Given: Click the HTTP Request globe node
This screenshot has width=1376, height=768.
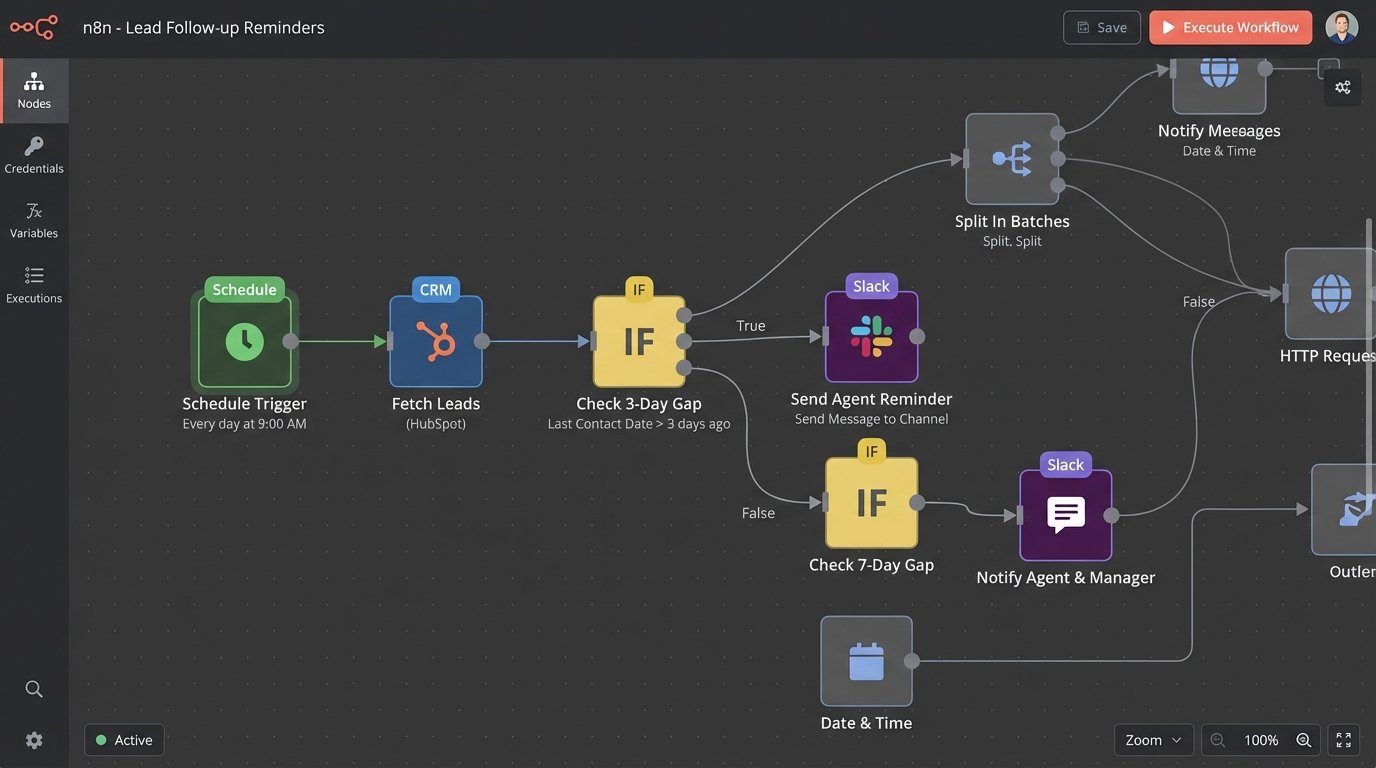Looking at the screenshot, I should [1330, 294].
